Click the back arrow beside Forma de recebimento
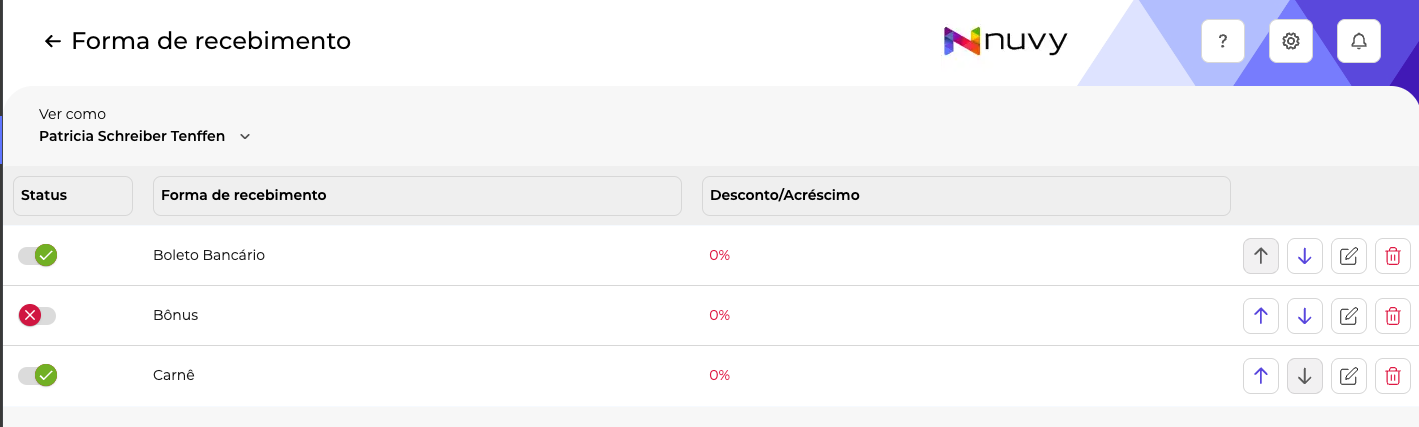 click(53, 41)
